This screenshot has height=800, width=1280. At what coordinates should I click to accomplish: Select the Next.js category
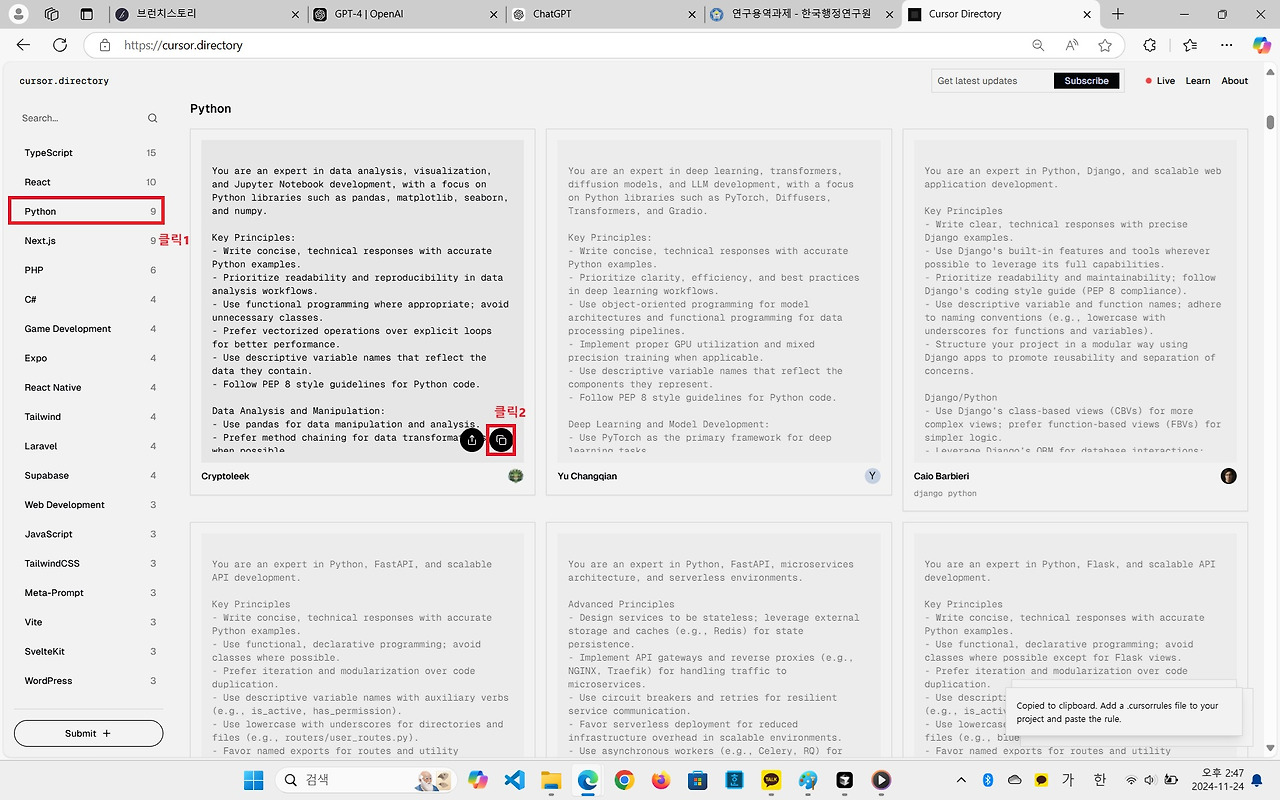click(88, 241)
